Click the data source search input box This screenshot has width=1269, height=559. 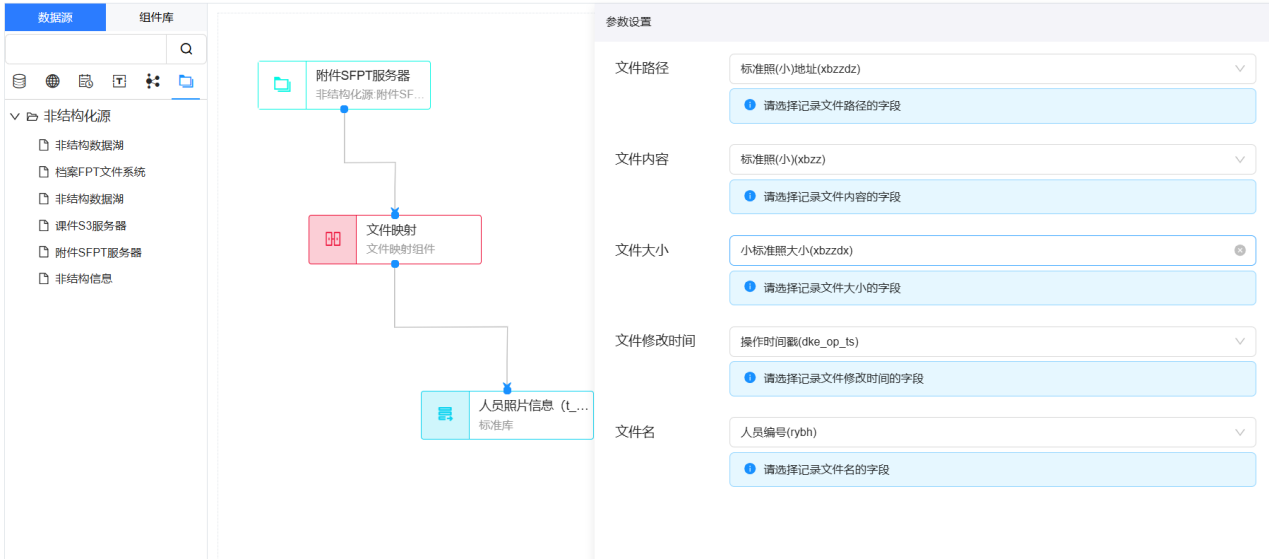pos(86,49)
